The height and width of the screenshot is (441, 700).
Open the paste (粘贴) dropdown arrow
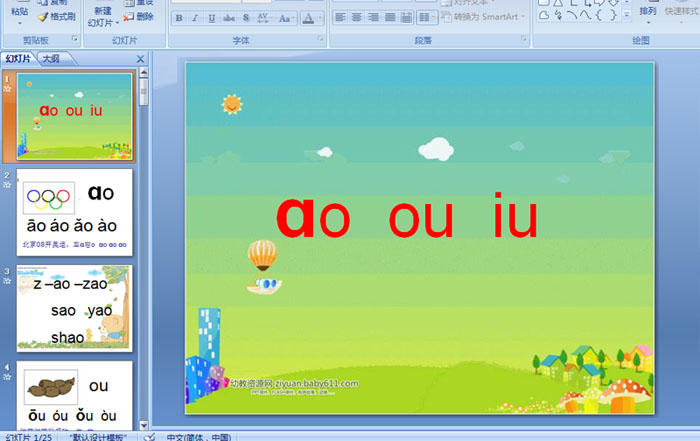(20, 22)
